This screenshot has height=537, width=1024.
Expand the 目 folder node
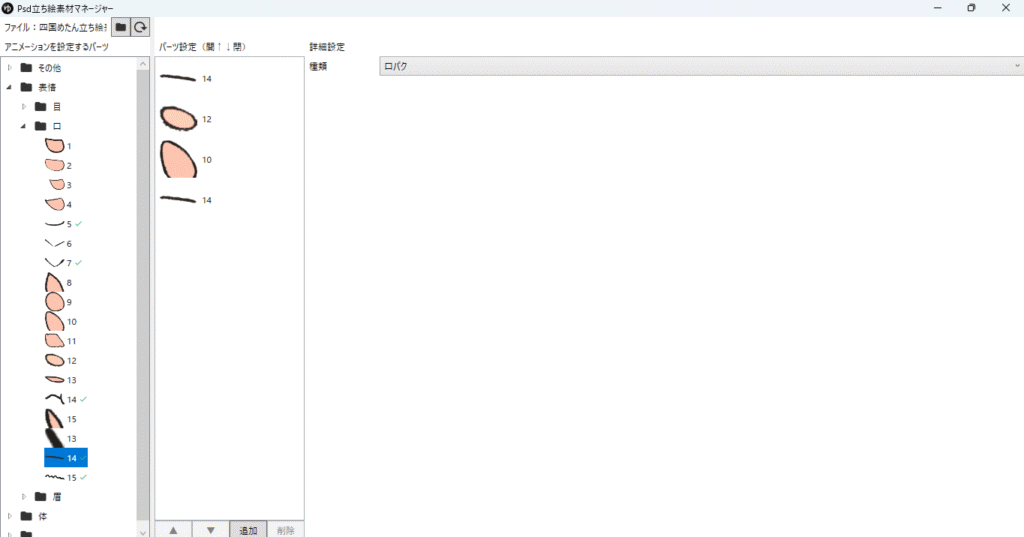[x=24, y=106]
